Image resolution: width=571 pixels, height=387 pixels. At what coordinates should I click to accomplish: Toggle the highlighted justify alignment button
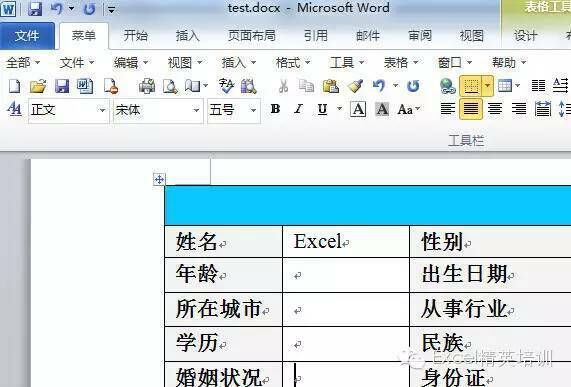[x=471, y=109]
